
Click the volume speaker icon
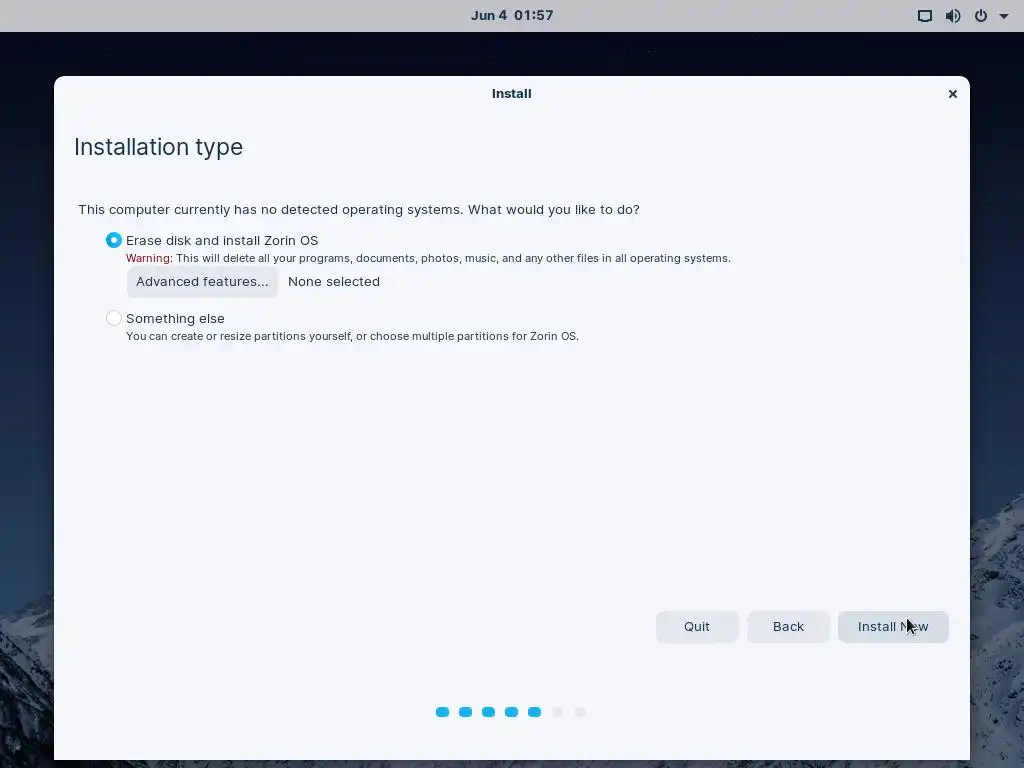coord(953,16)
